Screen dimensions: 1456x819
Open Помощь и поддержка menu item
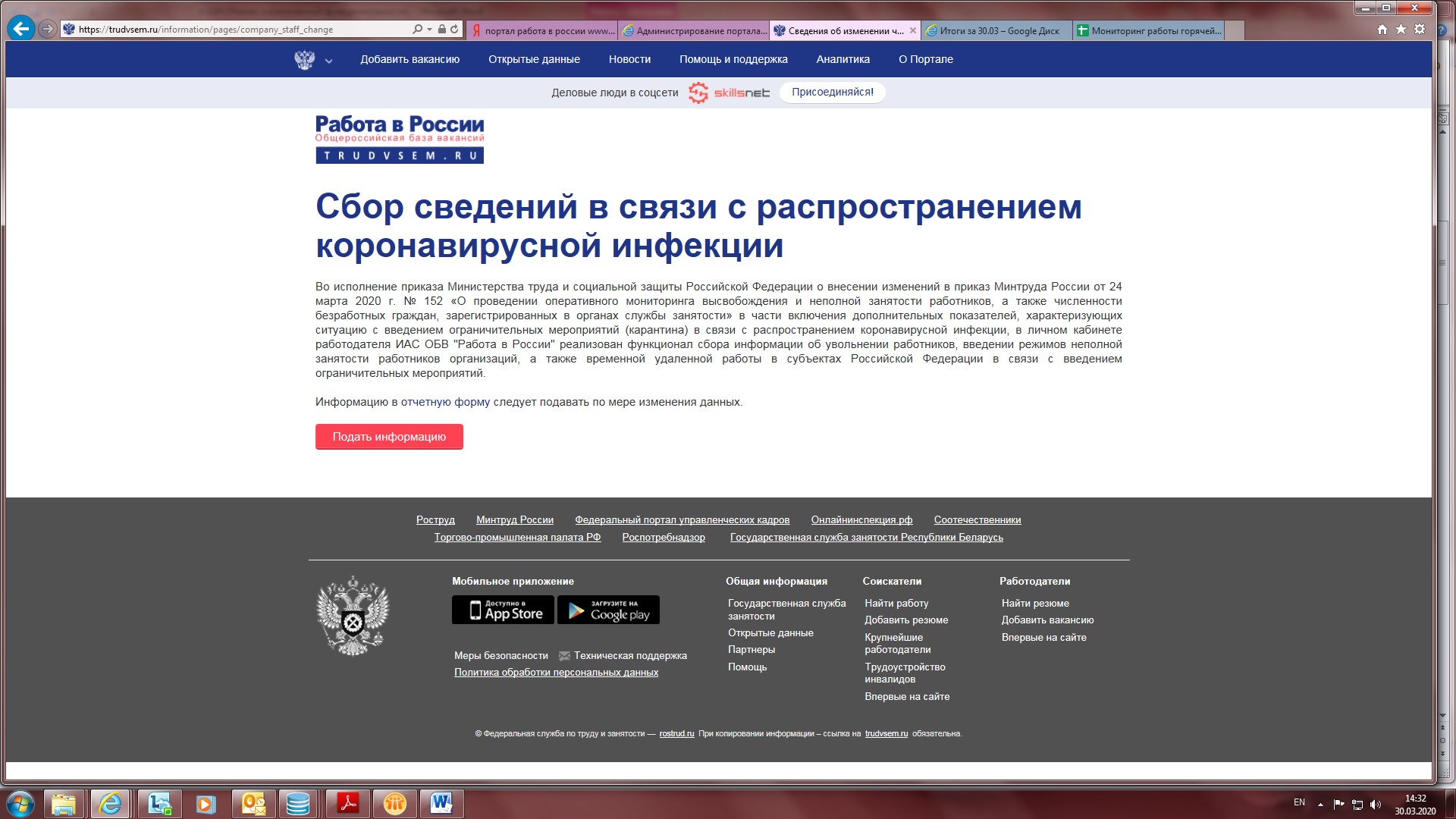pos(733,59)
